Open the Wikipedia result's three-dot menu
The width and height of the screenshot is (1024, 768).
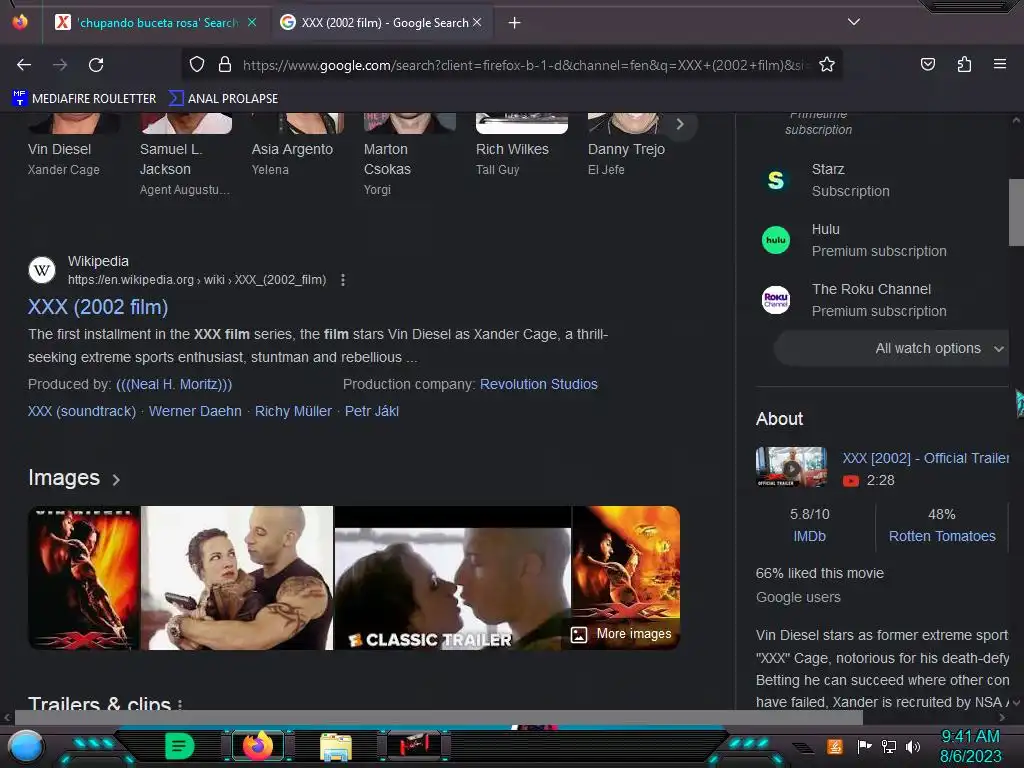coord(343,280)
